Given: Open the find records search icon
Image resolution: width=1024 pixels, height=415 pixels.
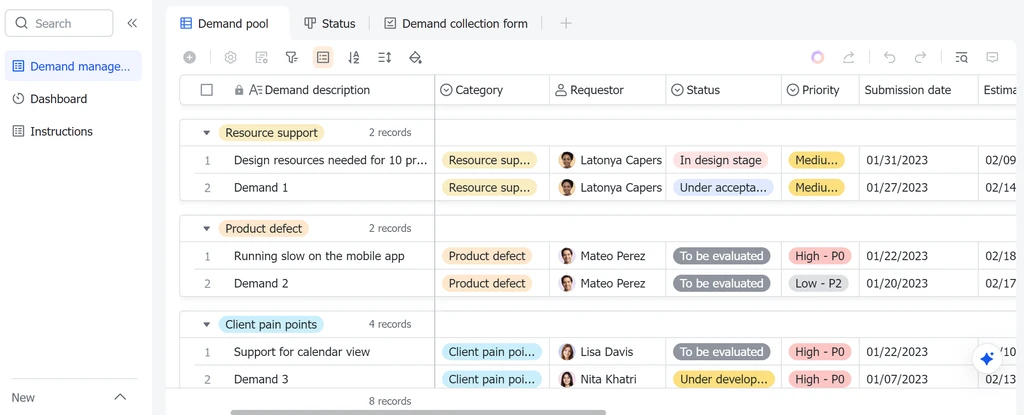Looking at the screenshot, I should pyautogui.click(x=961, y=58).
